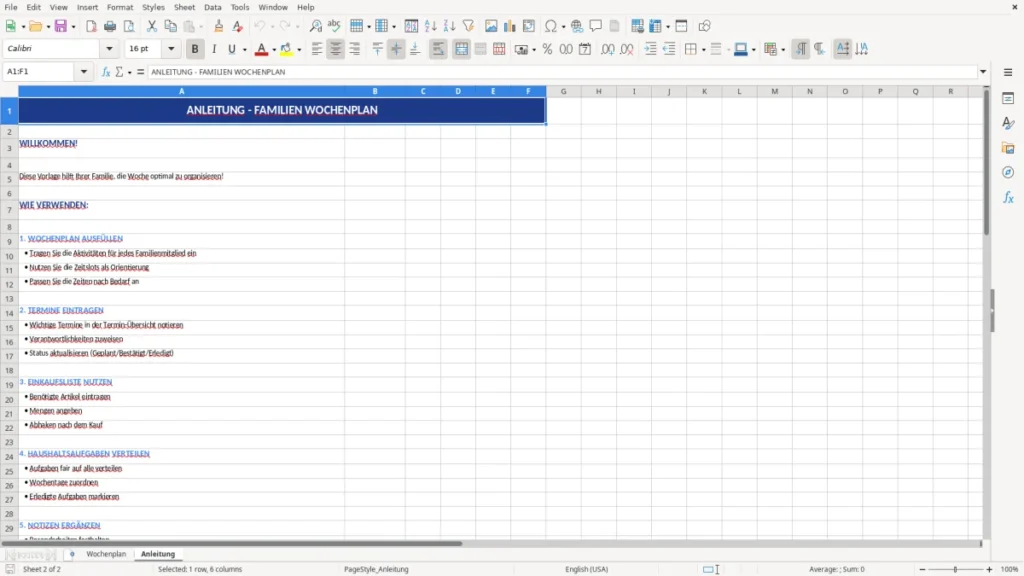Toggle Align Left
The width and height of the screenshot is (1024, 576).
317,49
